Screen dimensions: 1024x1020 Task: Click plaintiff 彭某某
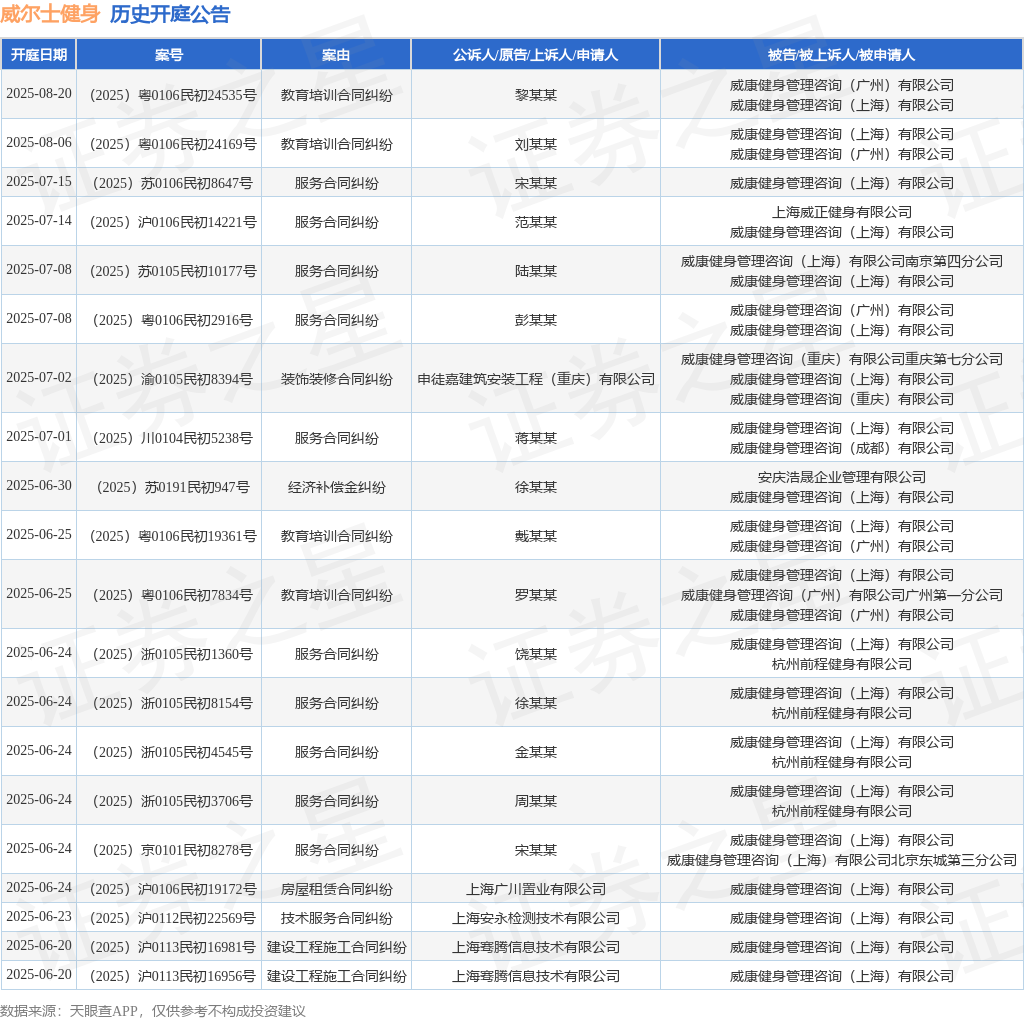tap(536, 321)
